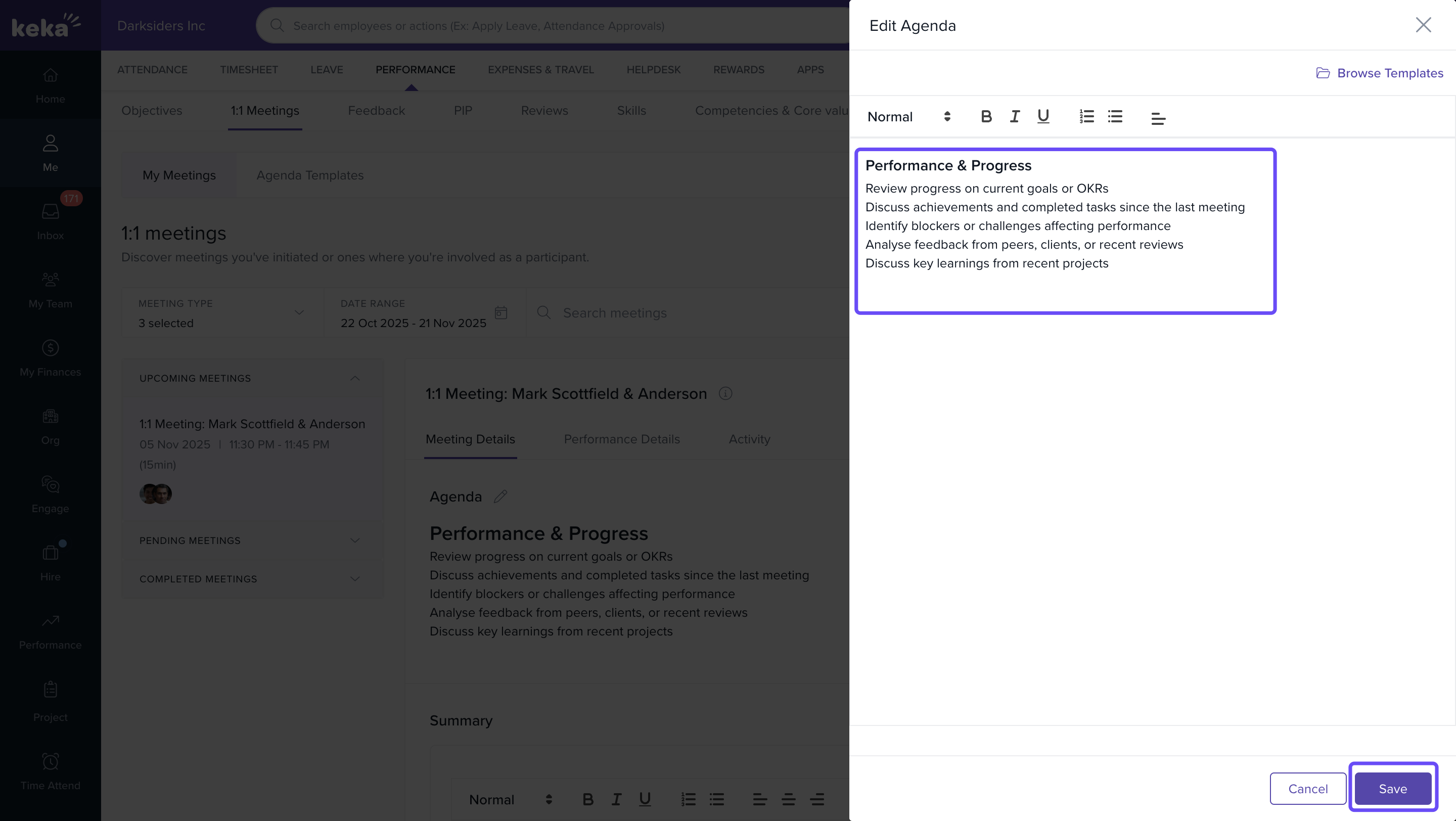Image resolution: width=1456 pixels, height=821 pixels.
Task: Apply bulleted list in agenda editor
Action: coord(1115,117)
